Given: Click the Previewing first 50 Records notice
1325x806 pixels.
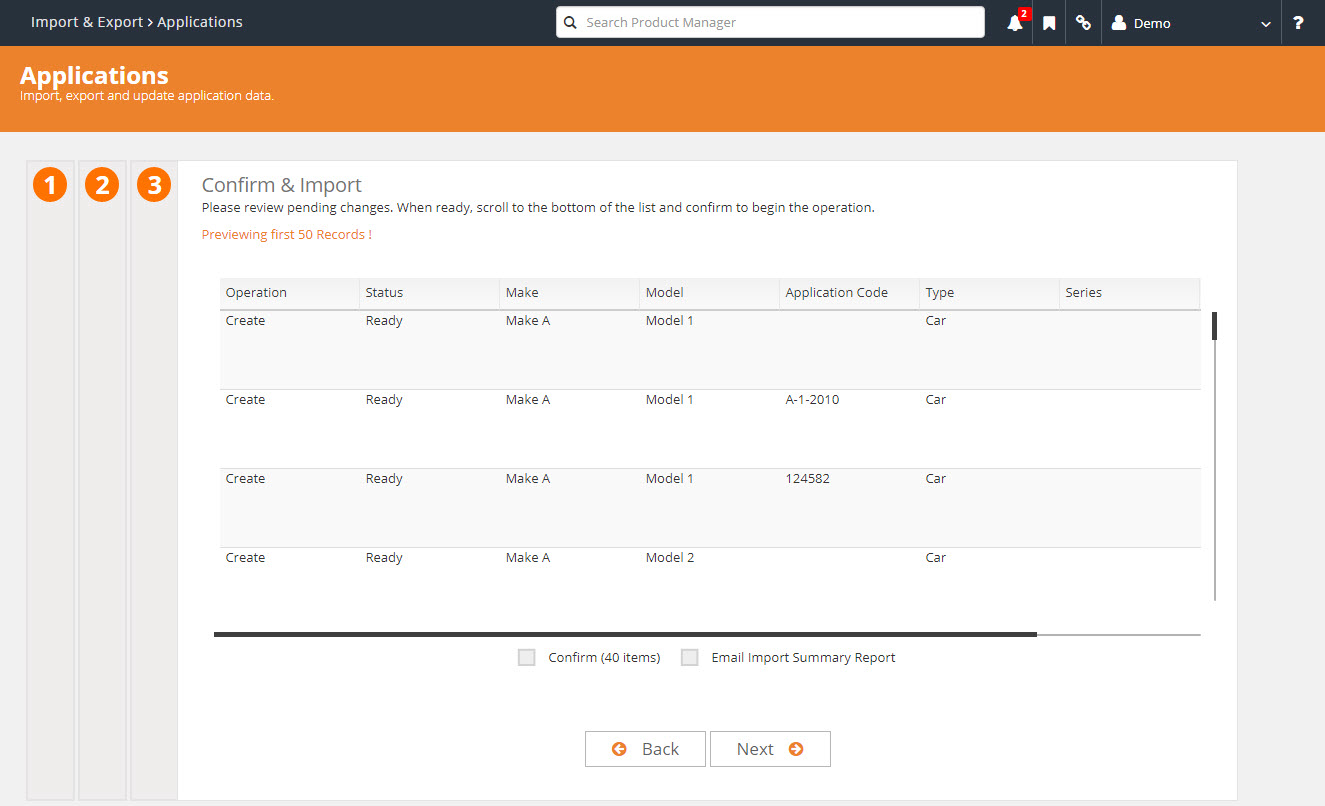Looking at the screenshot, I should point(287,235).
